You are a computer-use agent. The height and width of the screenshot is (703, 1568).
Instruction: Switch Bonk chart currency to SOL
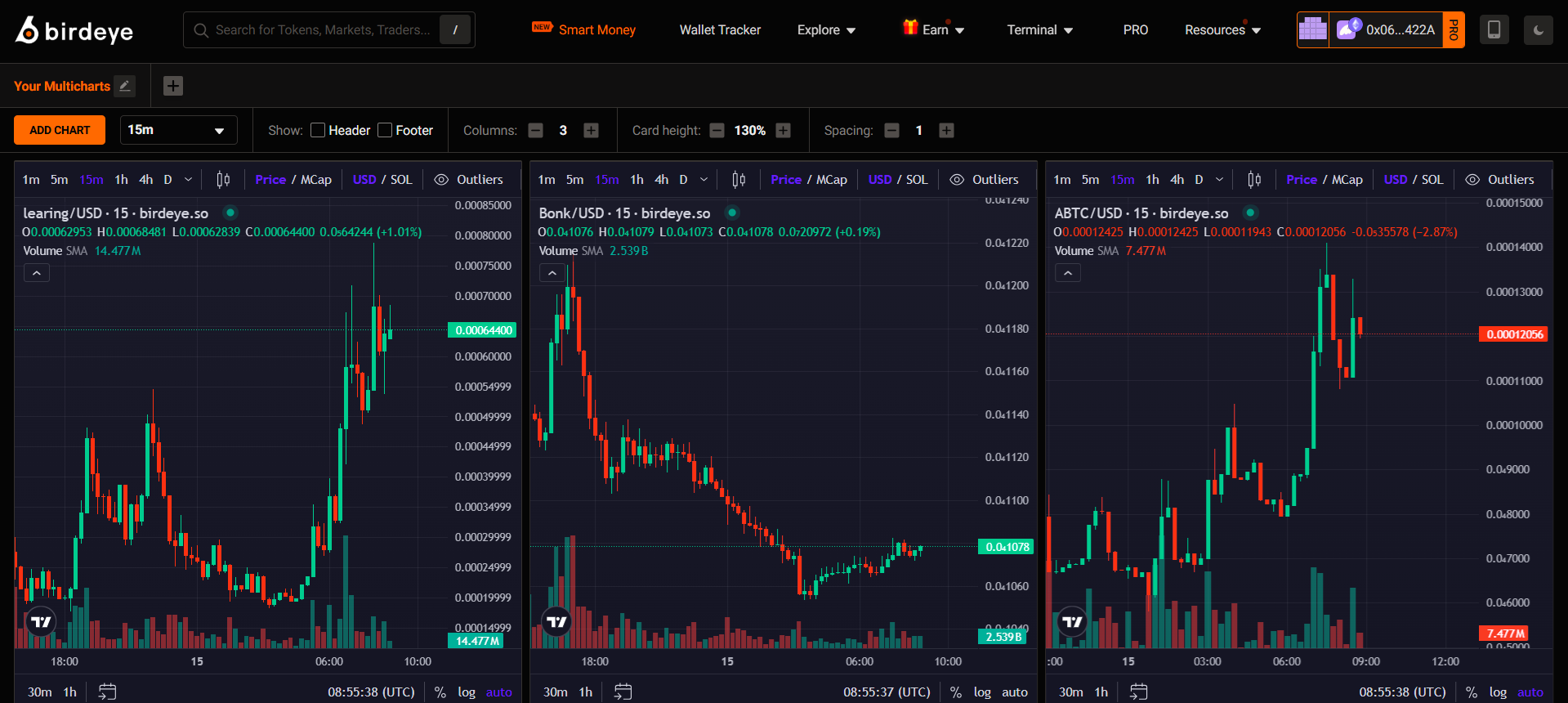(x=917, y=180)
